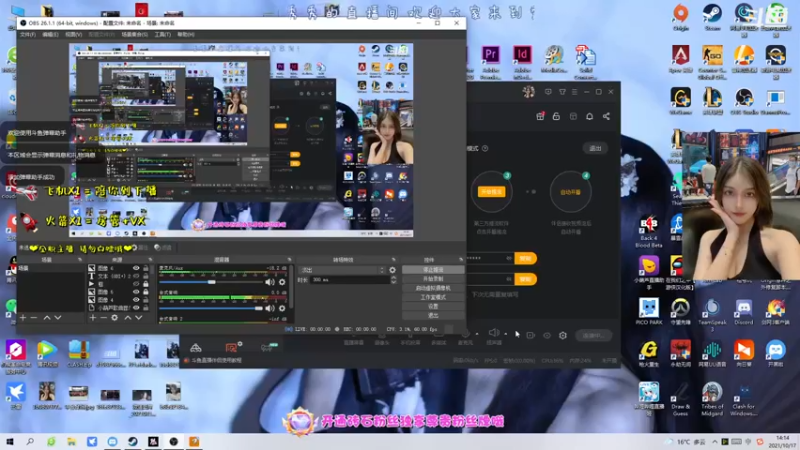Click the 开始录制 button in OBS

pos(433,279)
